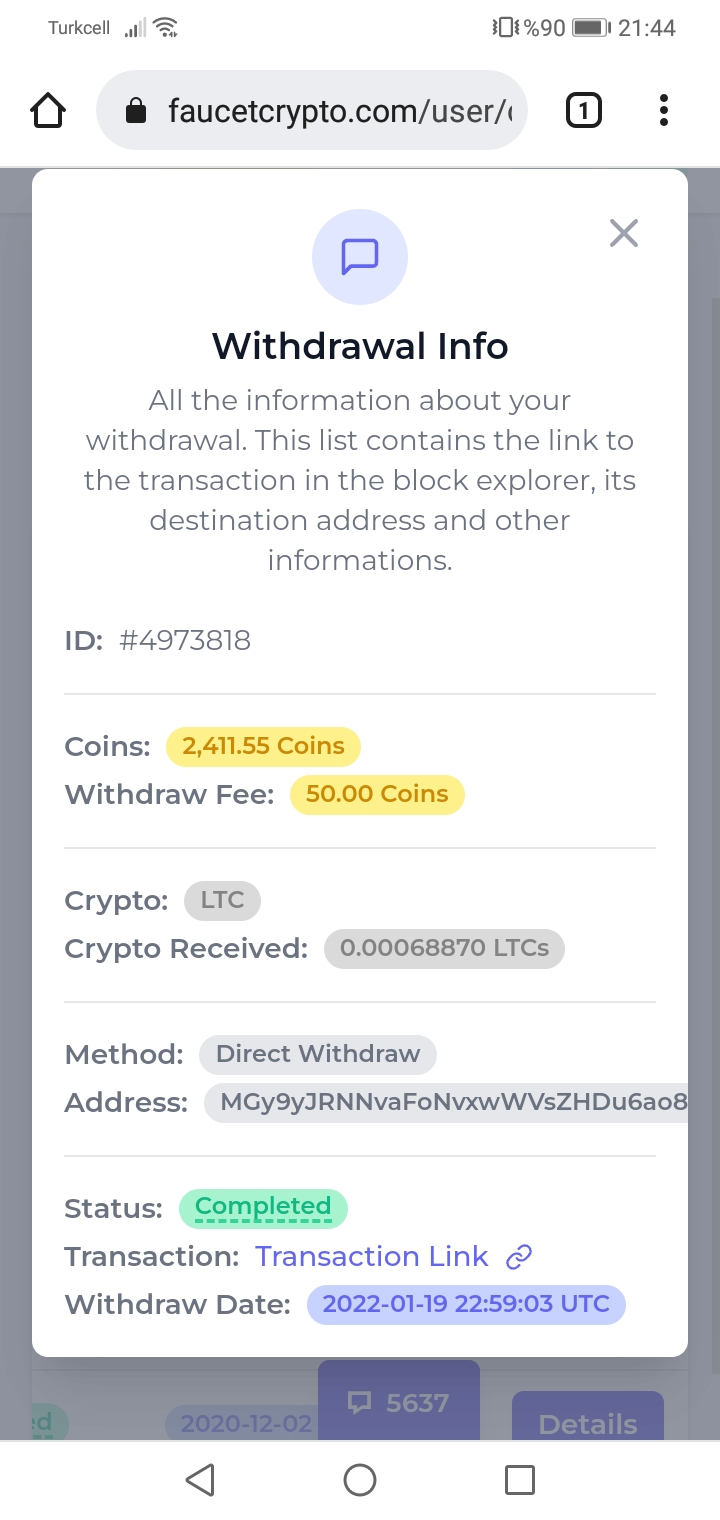Select the 2,411.55 Coins badge

click(263, 746)
